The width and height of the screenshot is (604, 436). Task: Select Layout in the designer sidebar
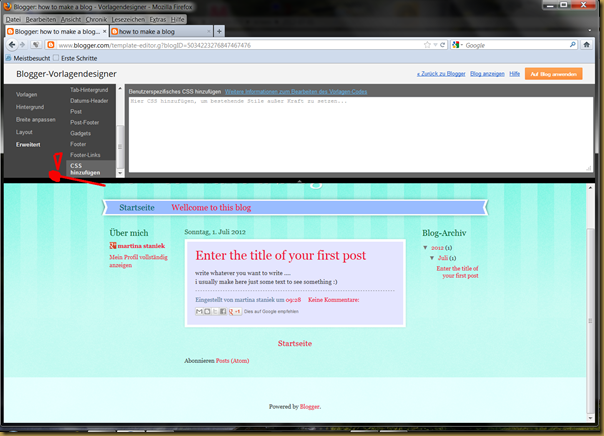click(x=24, y=132)
